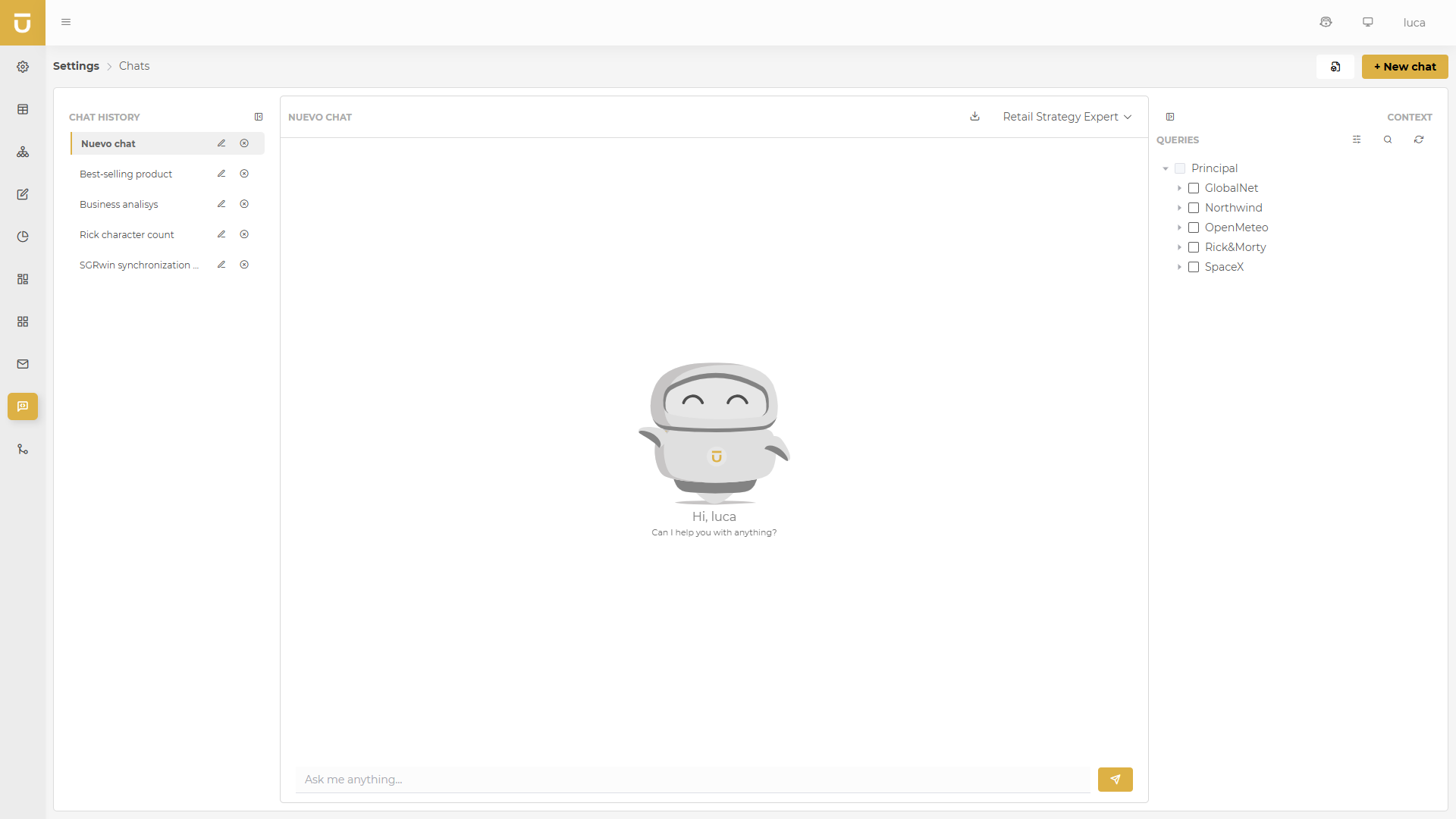Viewport: 1456px width, 819px height.
Task: Delete the Rick character count chat
Action: pyautogui.click(x=244, y=234)
